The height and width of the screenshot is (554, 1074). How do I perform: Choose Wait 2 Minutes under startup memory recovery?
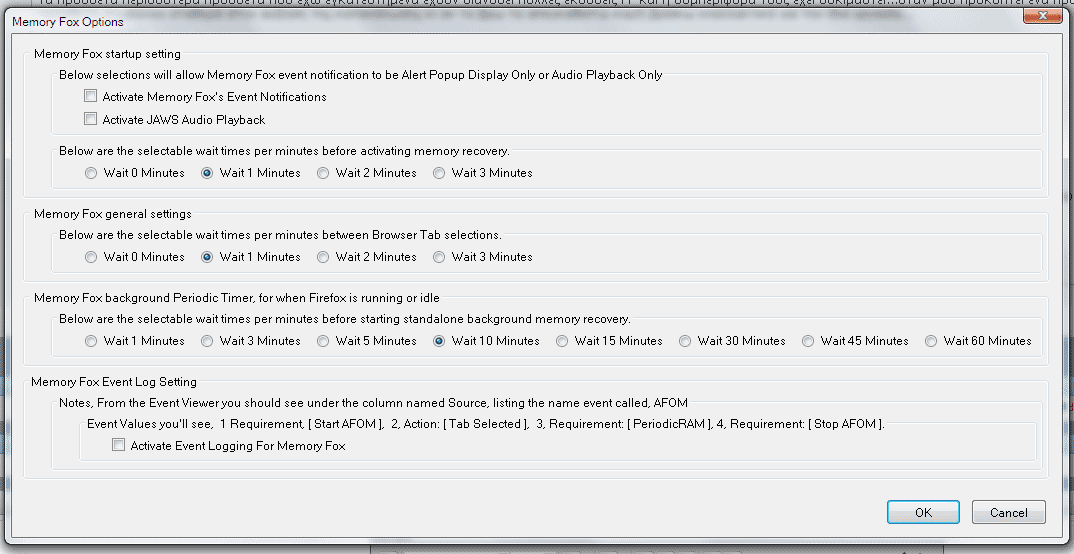pos(323,173)
